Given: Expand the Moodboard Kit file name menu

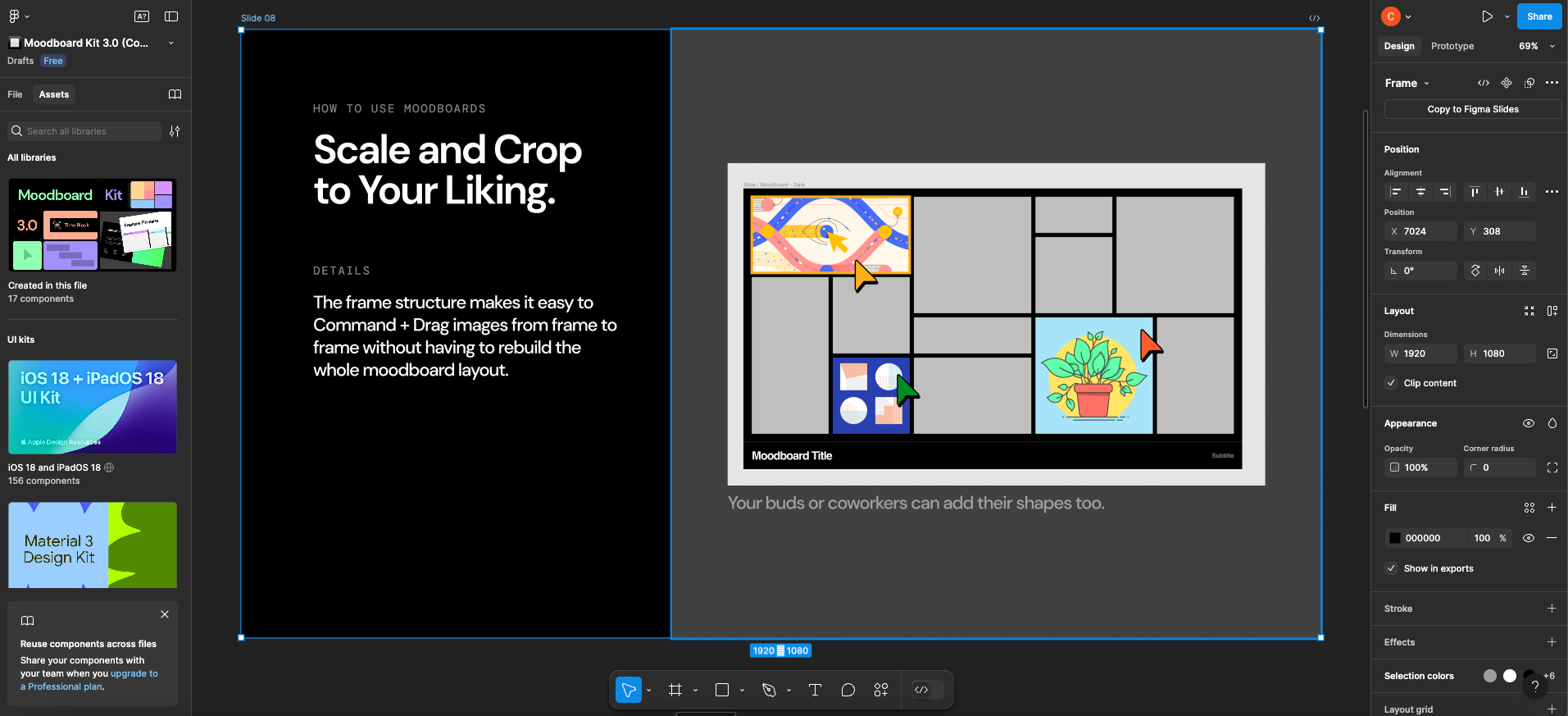Looking at the screenshot, I should tap(171, 43).
